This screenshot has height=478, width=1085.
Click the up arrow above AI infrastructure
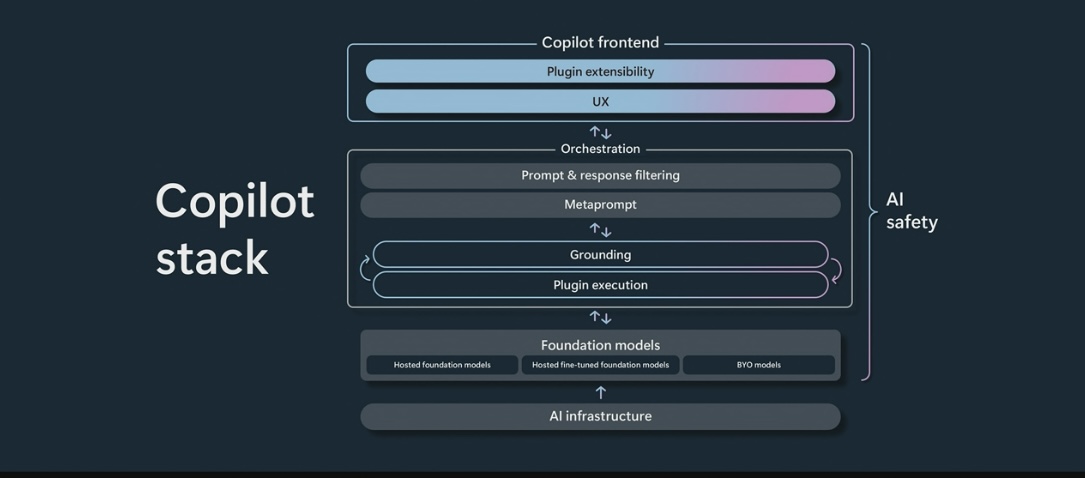601,392
